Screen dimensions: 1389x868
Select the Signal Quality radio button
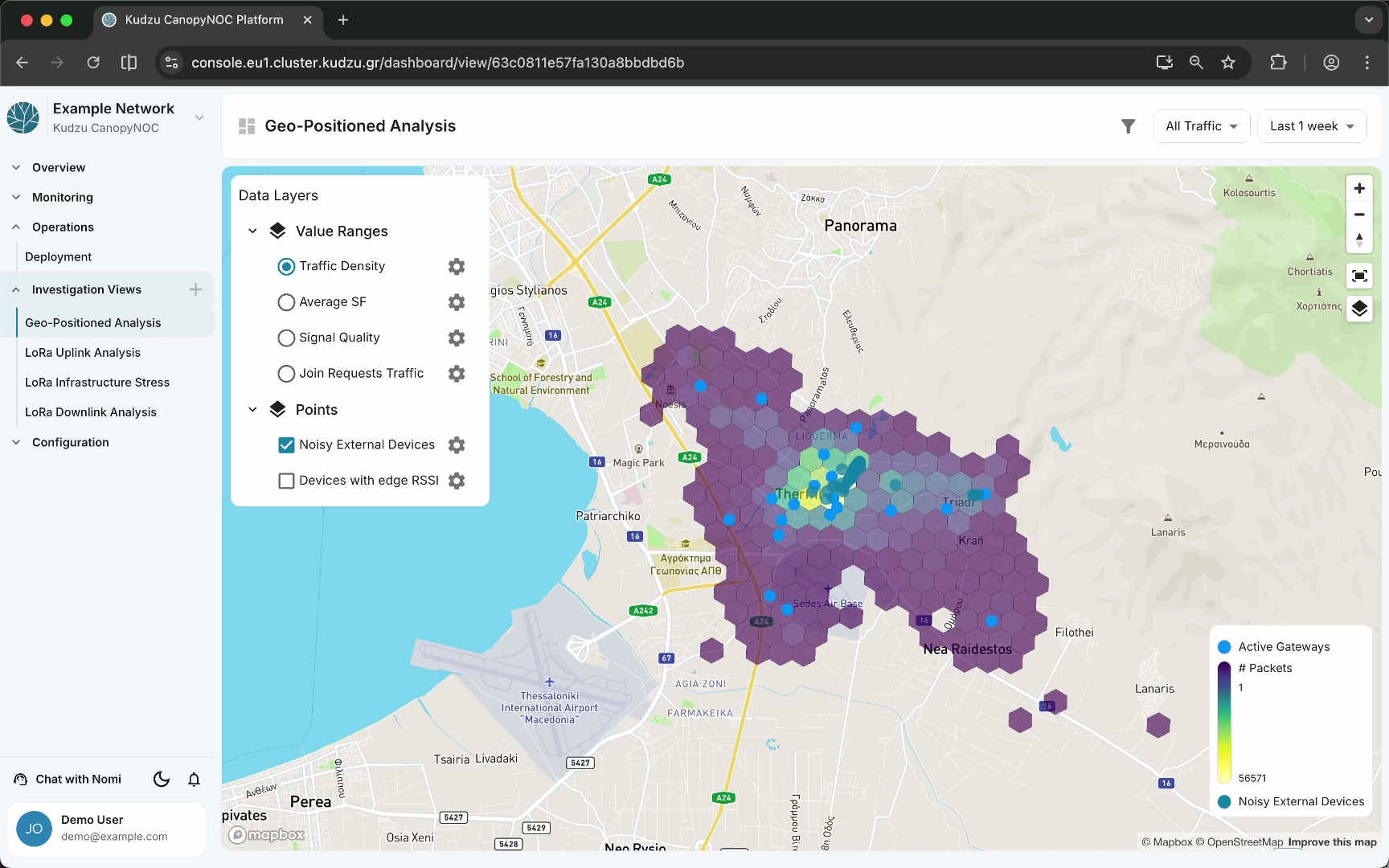[x=286, y=338]
